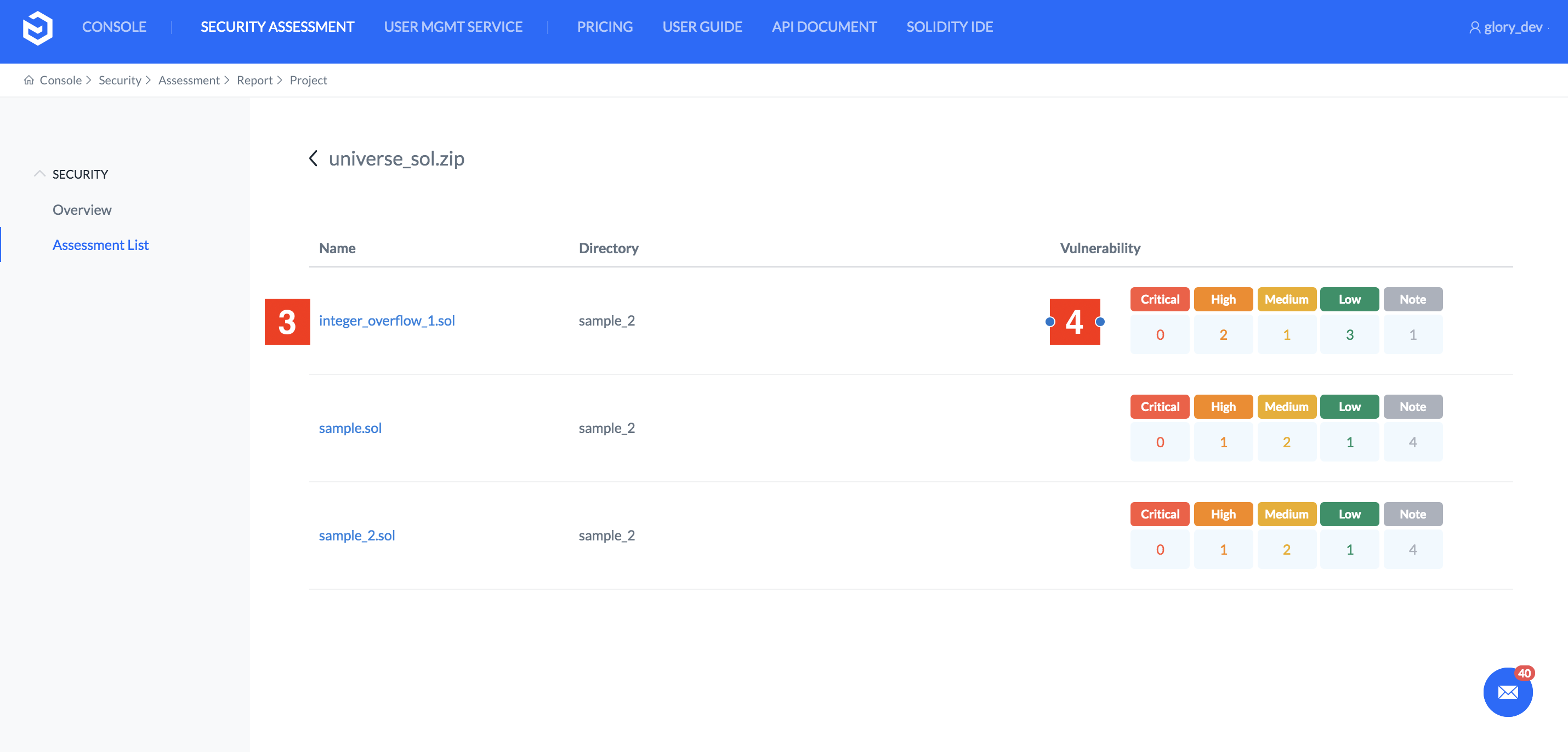Image resolution: width=1568 pixels, height=752 pixels.
Task: Open integer_overflow_1.sol report link
Action: [x=387, y=321]
